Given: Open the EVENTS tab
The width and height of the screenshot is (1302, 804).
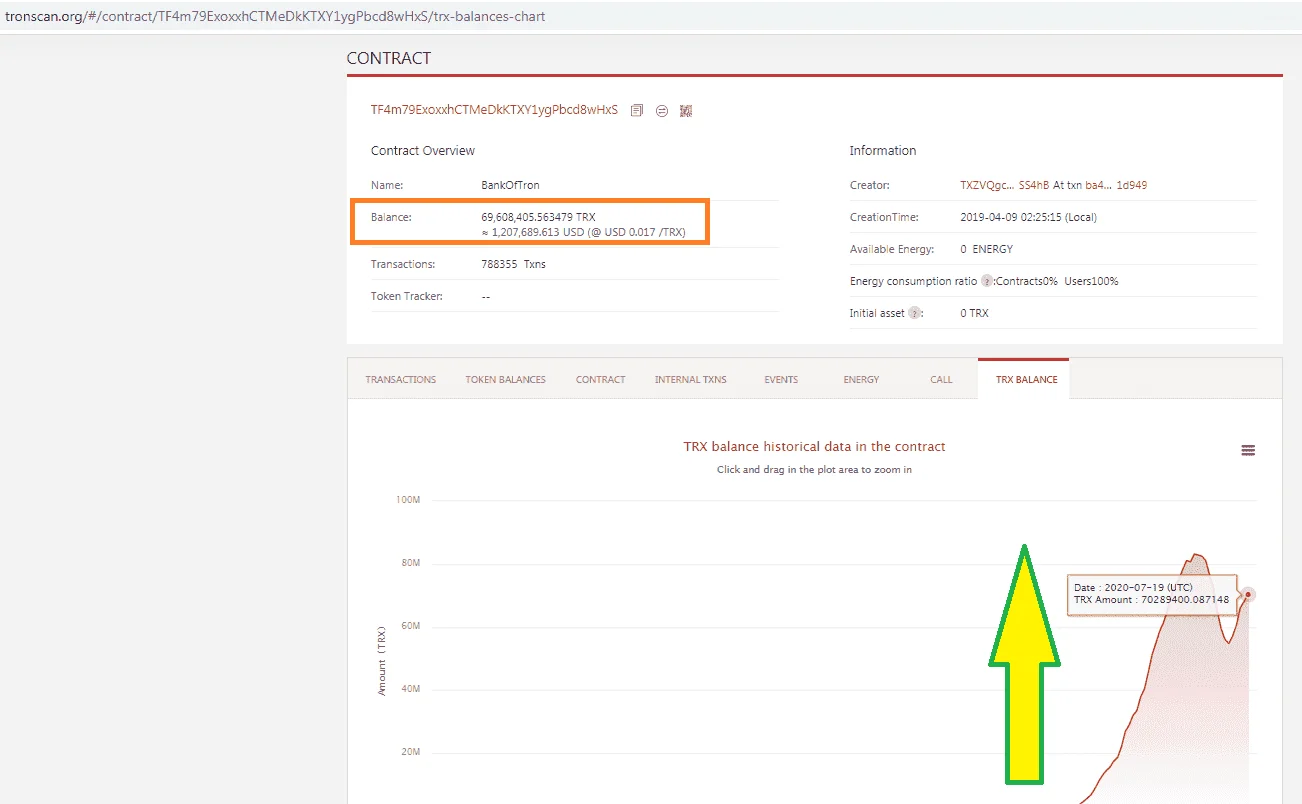Looking at the screenshot, I should pyautogui.click(x=781, y=380).
